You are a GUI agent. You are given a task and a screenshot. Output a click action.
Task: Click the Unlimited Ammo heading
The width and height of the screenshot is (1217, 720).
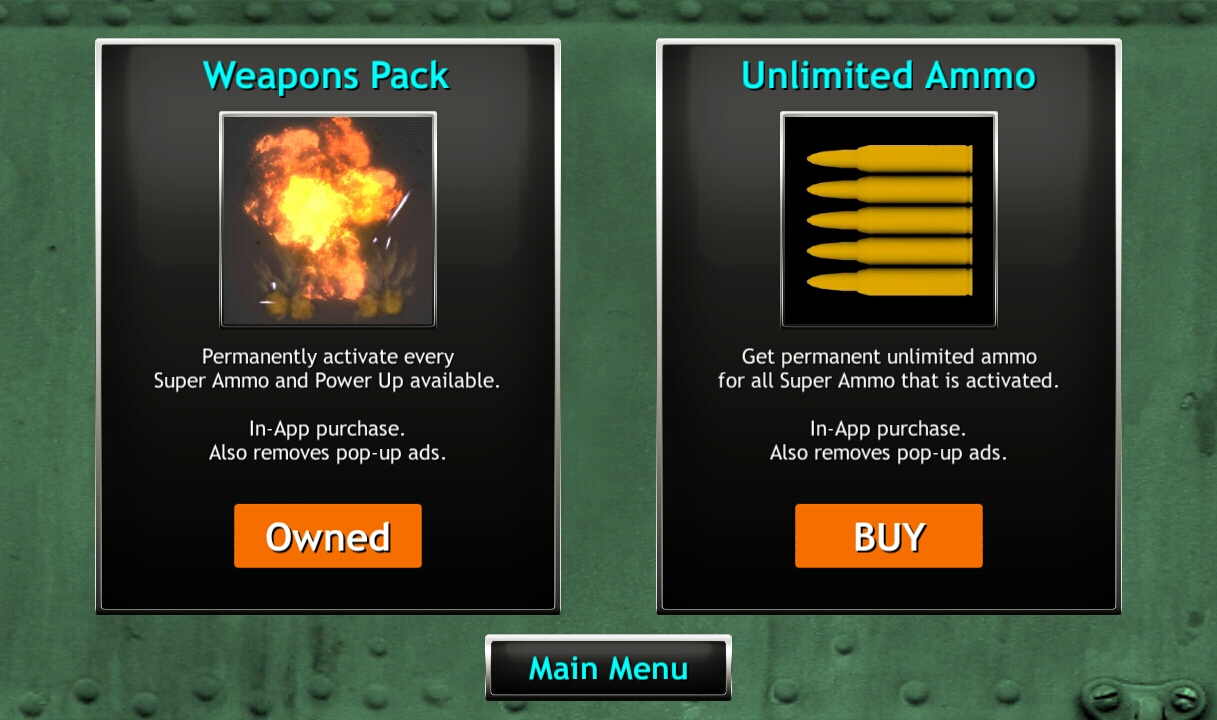pos(888,76)
